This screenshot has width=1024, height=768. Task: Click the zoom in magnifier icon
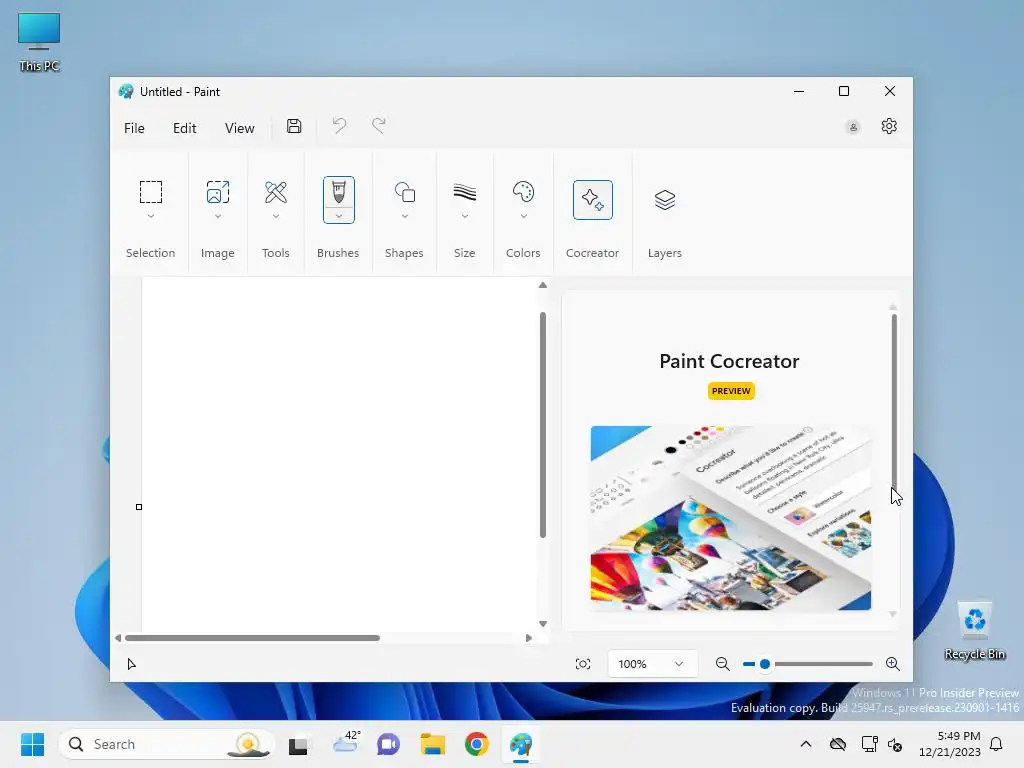click(x=892, y=664)
